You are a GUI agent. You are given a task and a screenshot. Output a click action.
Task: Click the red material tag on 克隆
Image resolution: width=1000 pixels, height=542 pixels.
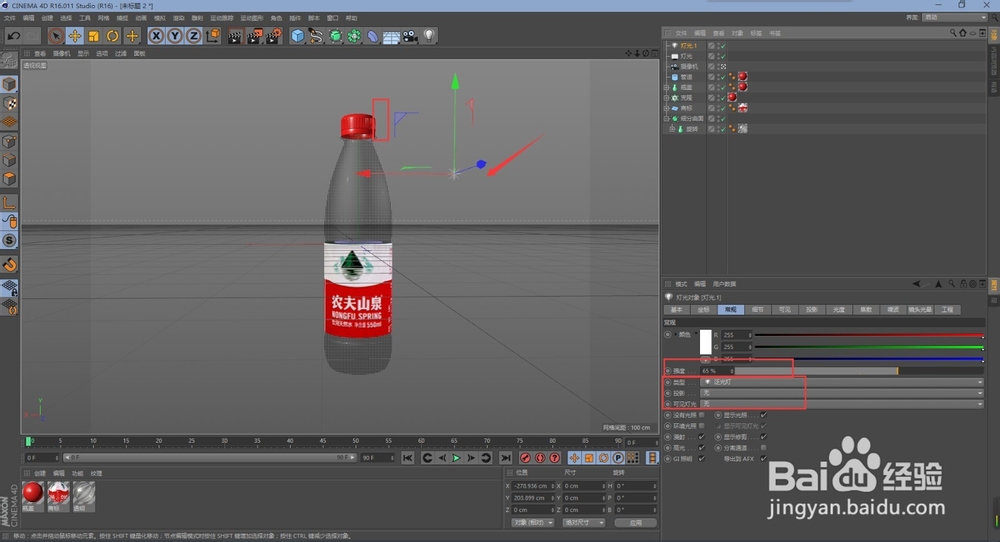732,98
